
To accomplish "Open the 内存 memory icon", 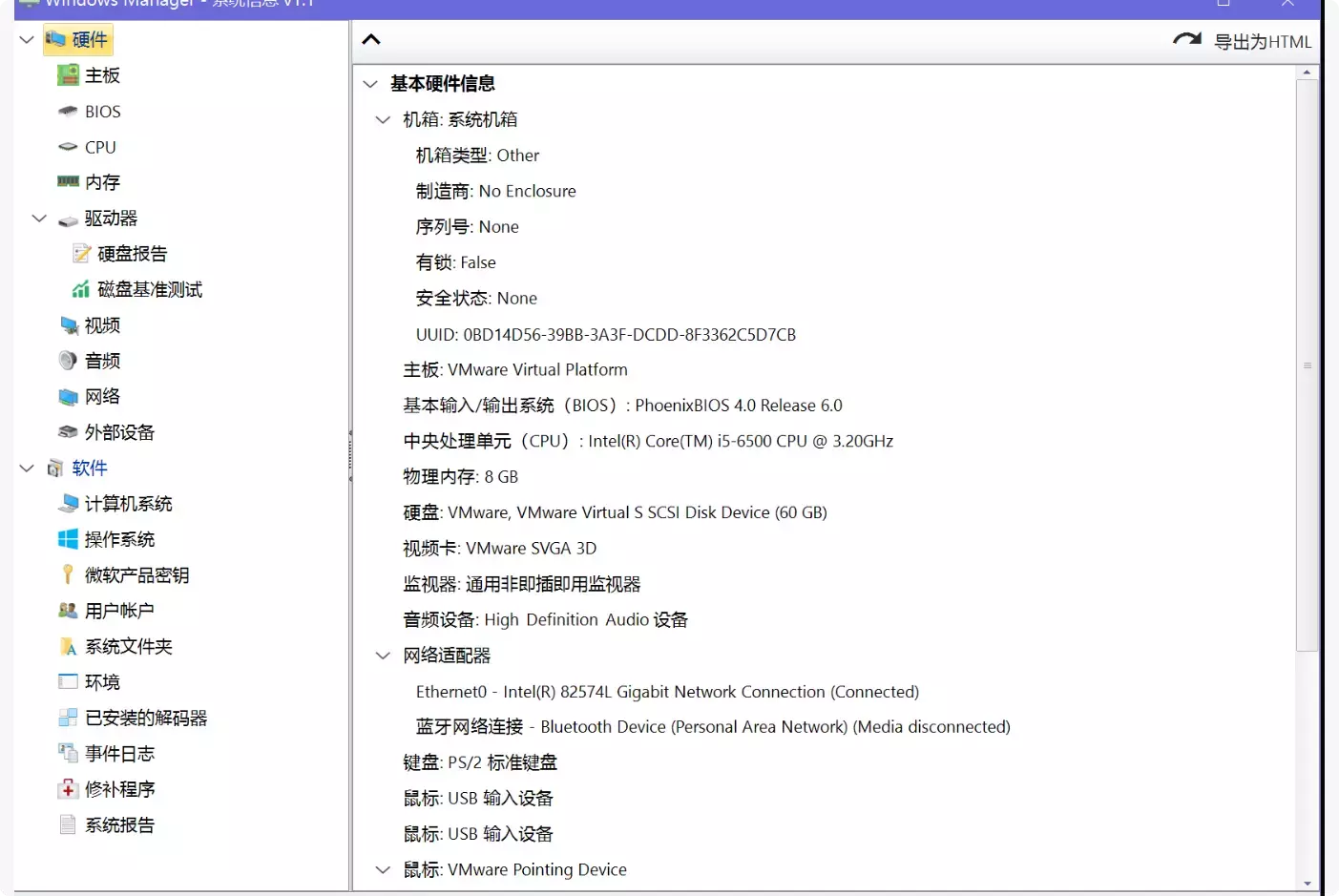I will tap(67, 181).
